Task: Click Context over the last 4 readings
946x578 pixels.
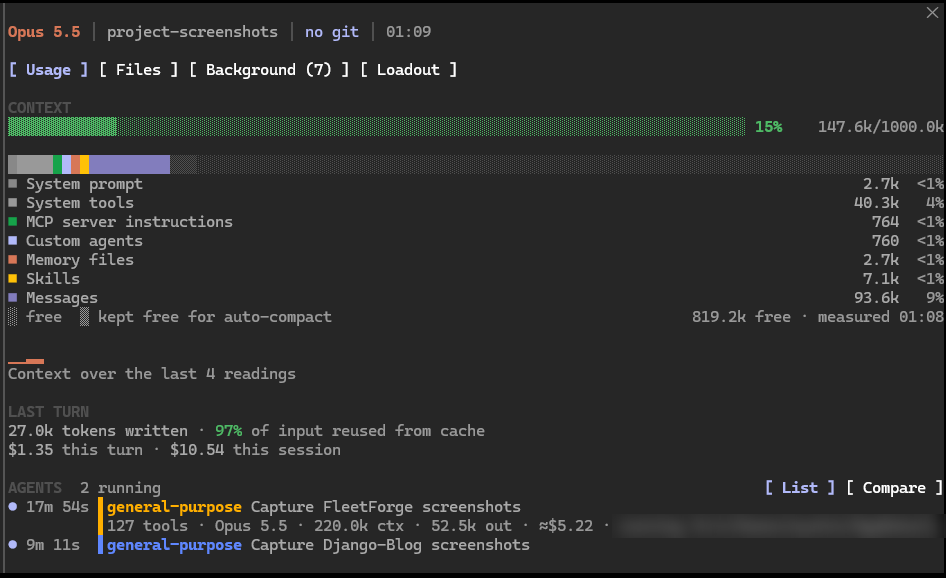Action: point(151,374)
